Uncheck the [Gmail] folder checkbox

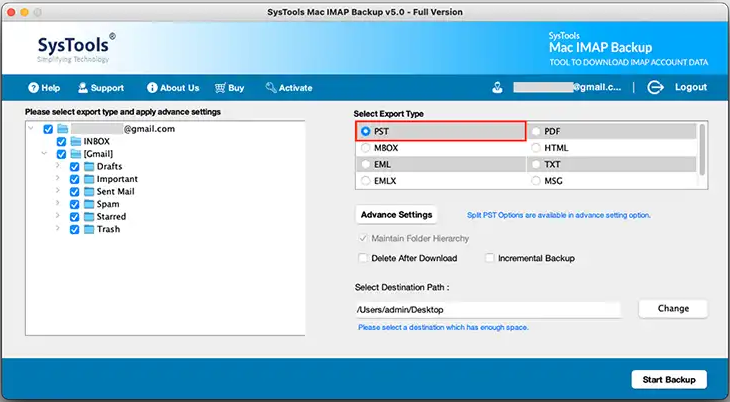[61, 154]
